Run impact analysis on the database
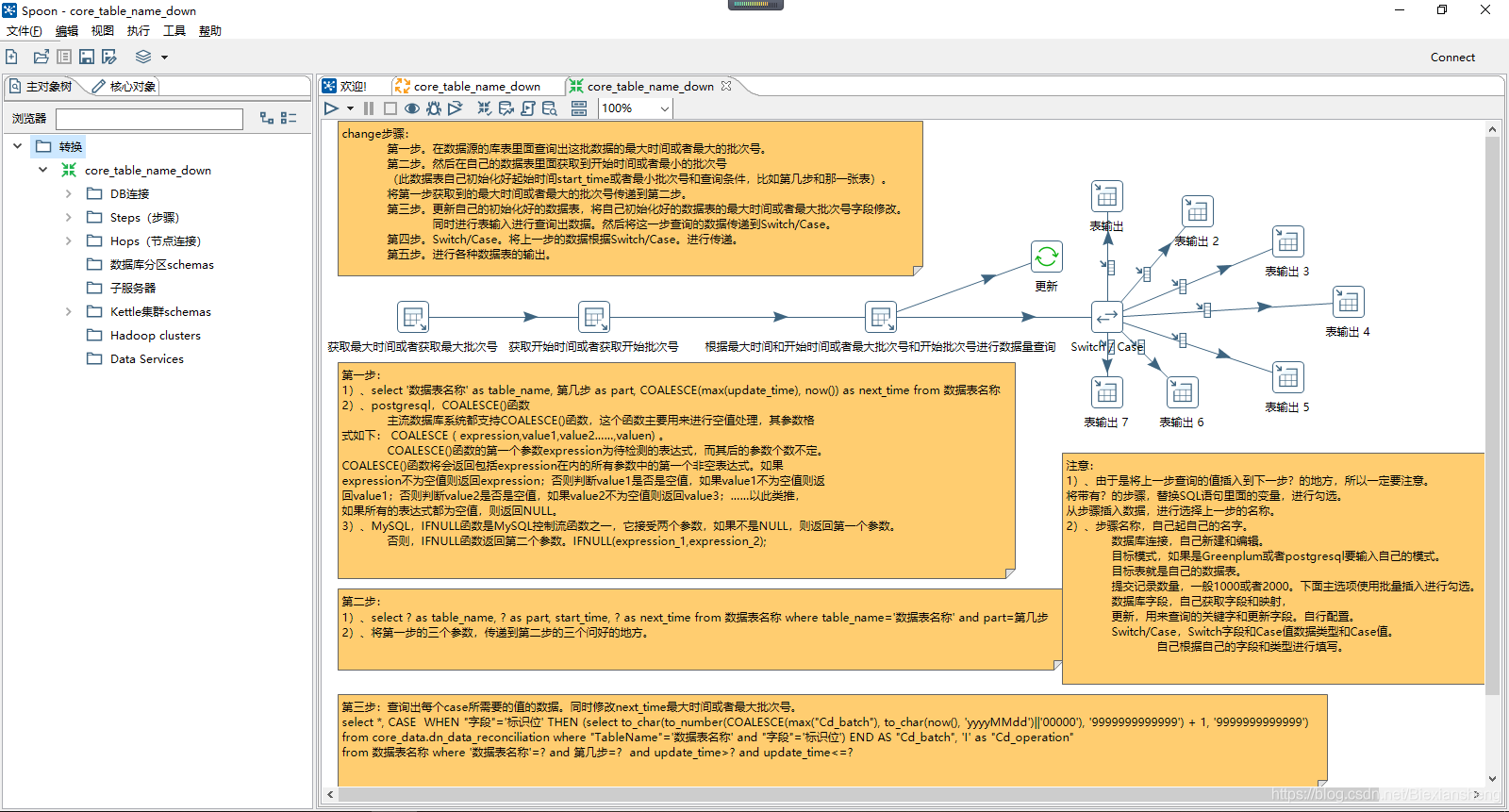The image size is (1509, 812). pos(506,108)
